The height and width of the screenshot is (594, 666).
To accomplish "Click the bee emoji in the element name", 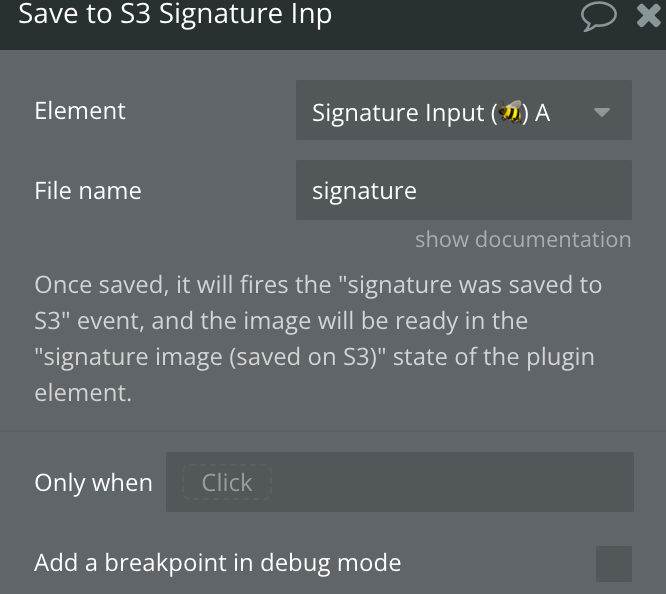I will pos(510,112).
